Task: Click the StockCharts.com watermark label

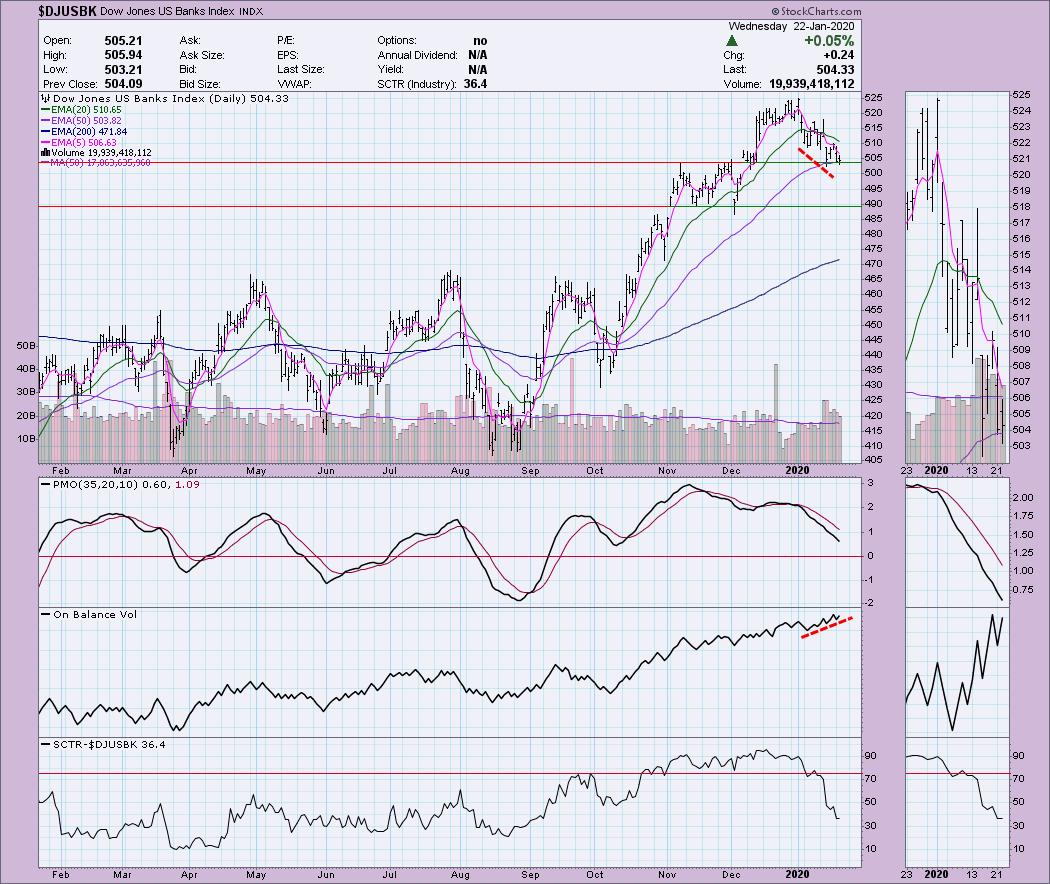Action: (x=816, y=11)
